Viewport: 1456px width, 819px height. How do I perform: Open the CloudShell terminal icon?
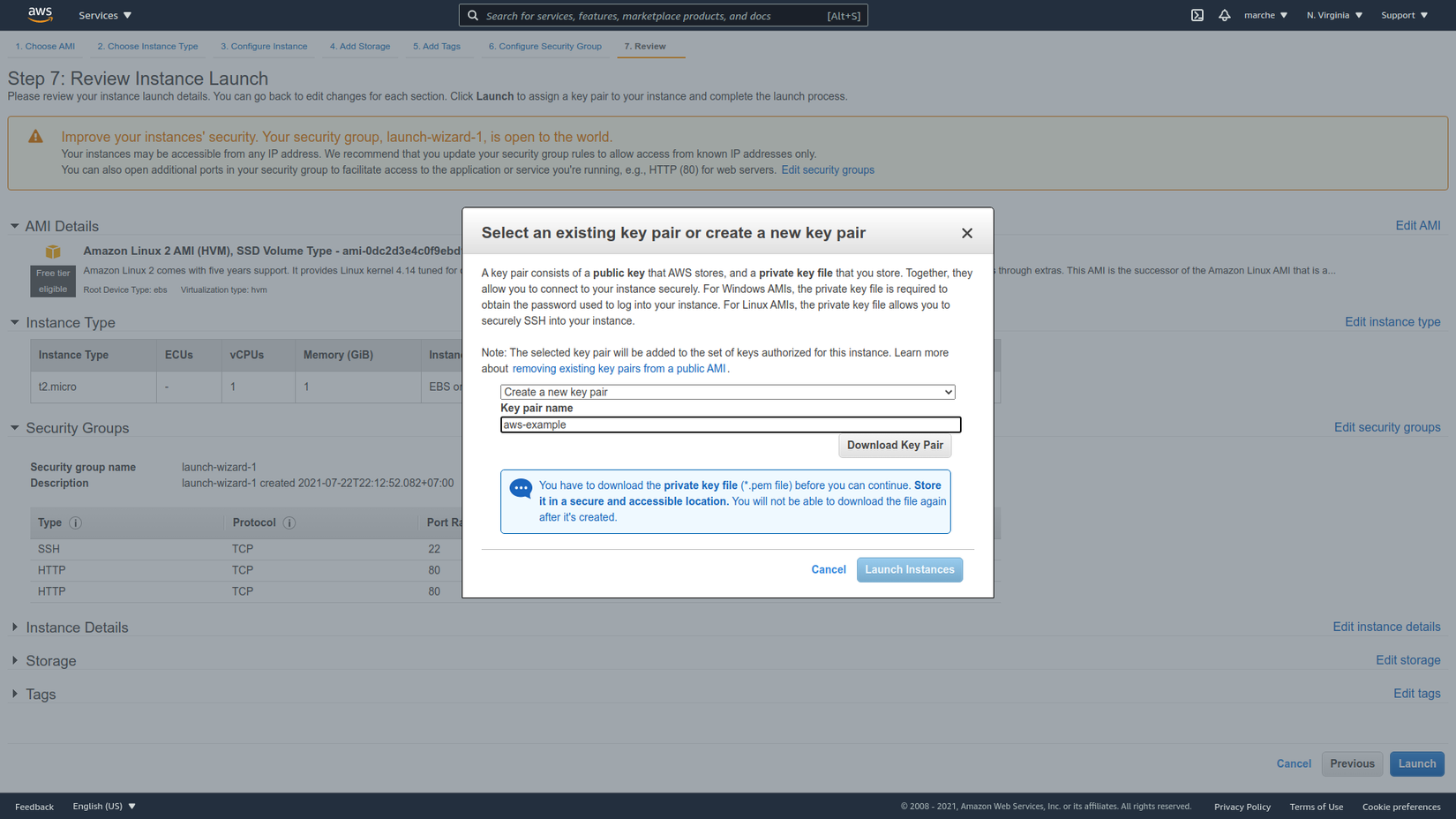pyautogui.click(x=1197, y=15)
